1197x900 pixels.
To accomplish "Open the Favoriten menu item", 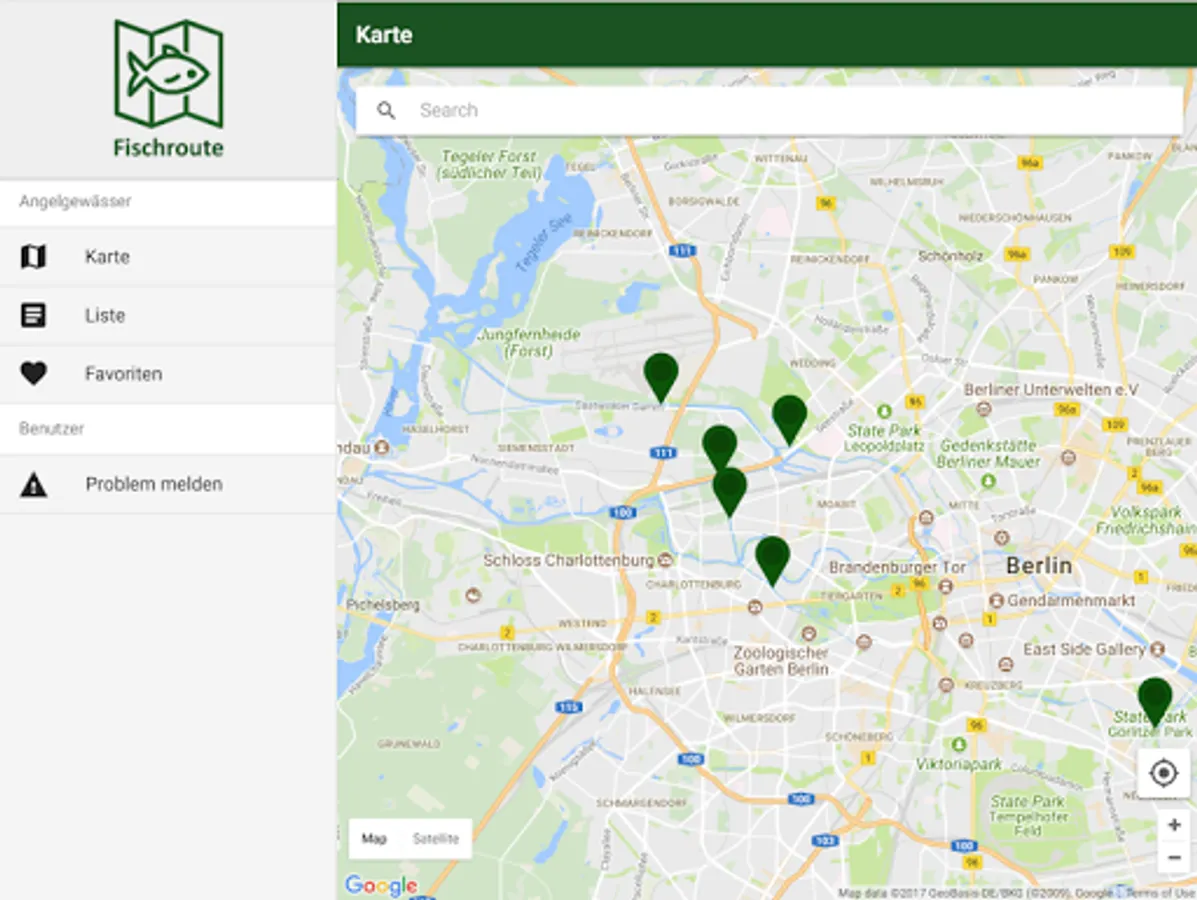I will pyautogui.click(x=167, y=374).
